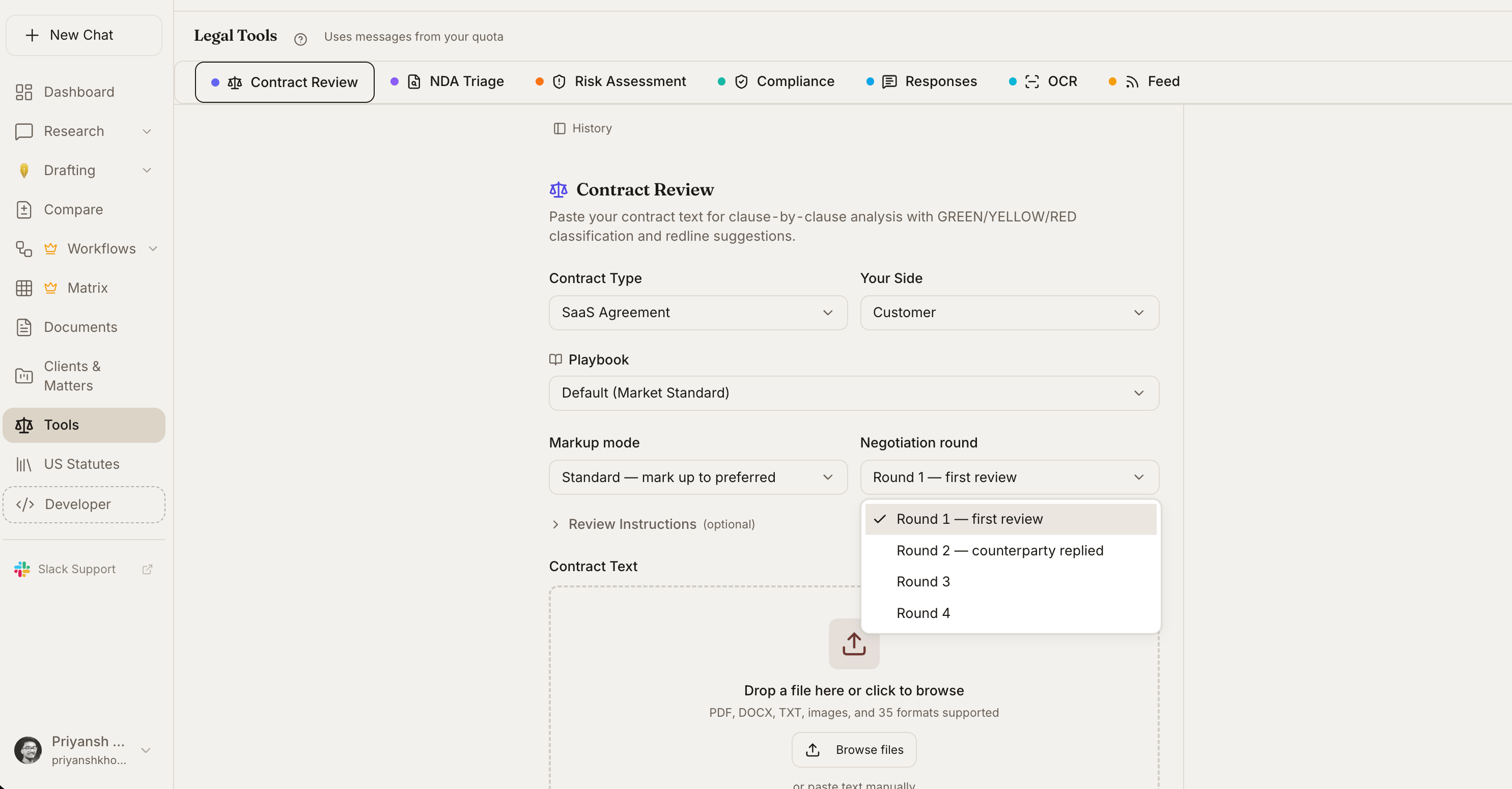The height and width of the screenshot is (789, 1512).
Task: Expand the Workflows section chevron
Action: click(x=153, y=249)
